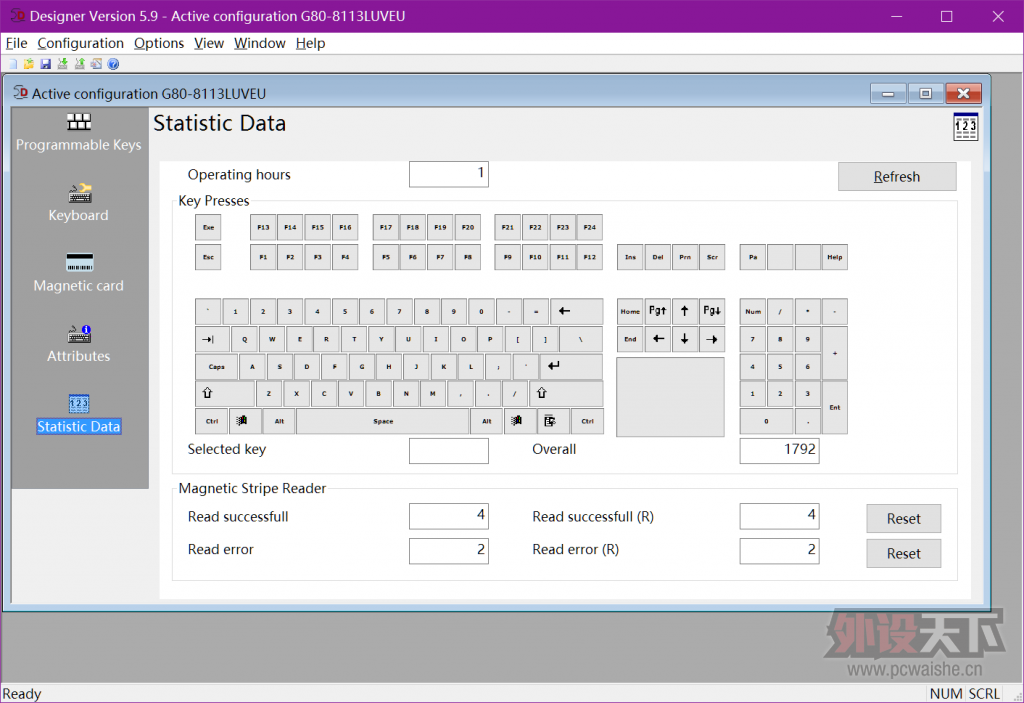Select the Help key on the layout
The height and width of the screenshot is (703, 1024).
pyautogui.click(x=835, y=257)
